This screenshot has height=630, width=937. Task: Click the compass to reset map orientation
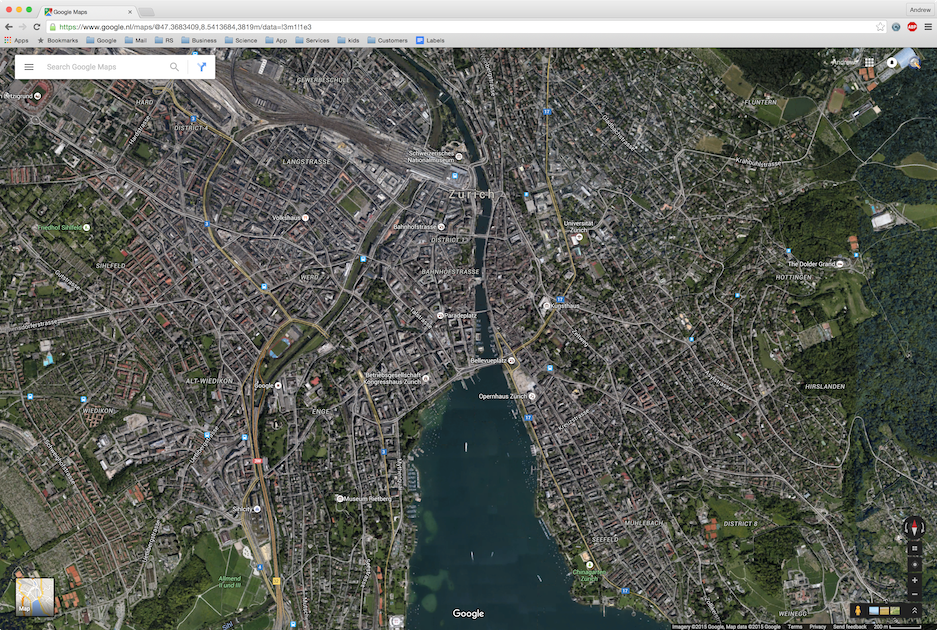[915, 527]
